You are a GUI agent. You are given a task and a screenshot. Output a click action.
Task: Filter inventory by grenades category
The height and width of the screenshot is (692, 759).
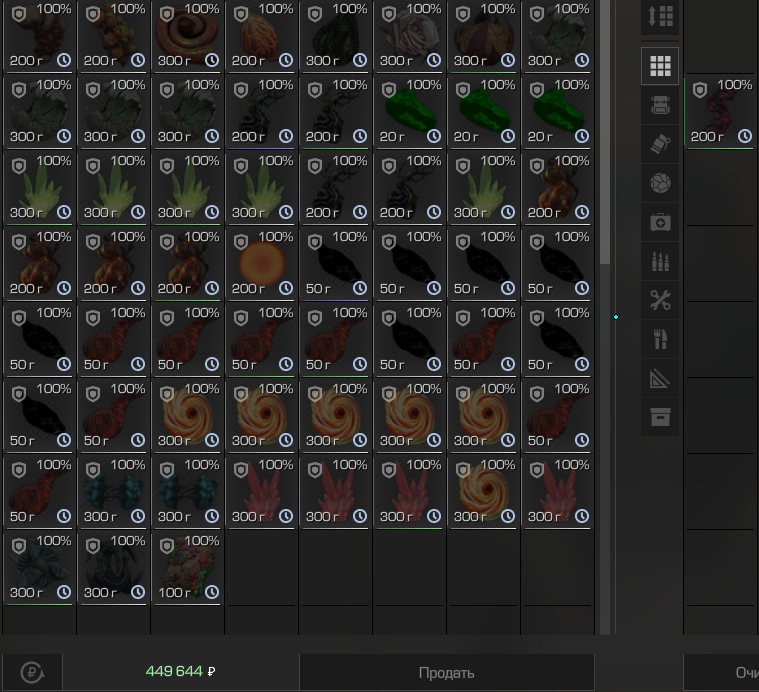point(660,144)
